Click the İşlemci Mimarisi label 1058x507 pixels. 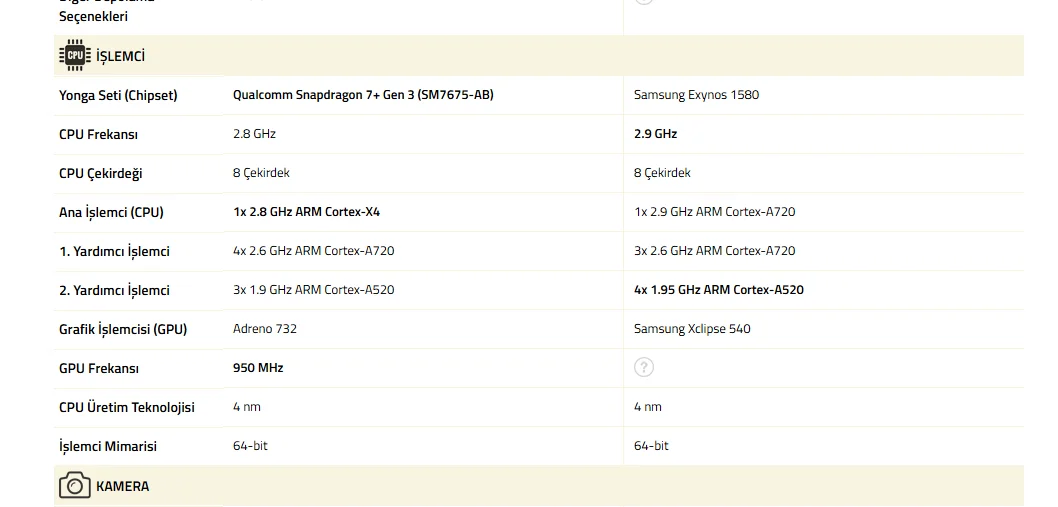pos(108,446)
